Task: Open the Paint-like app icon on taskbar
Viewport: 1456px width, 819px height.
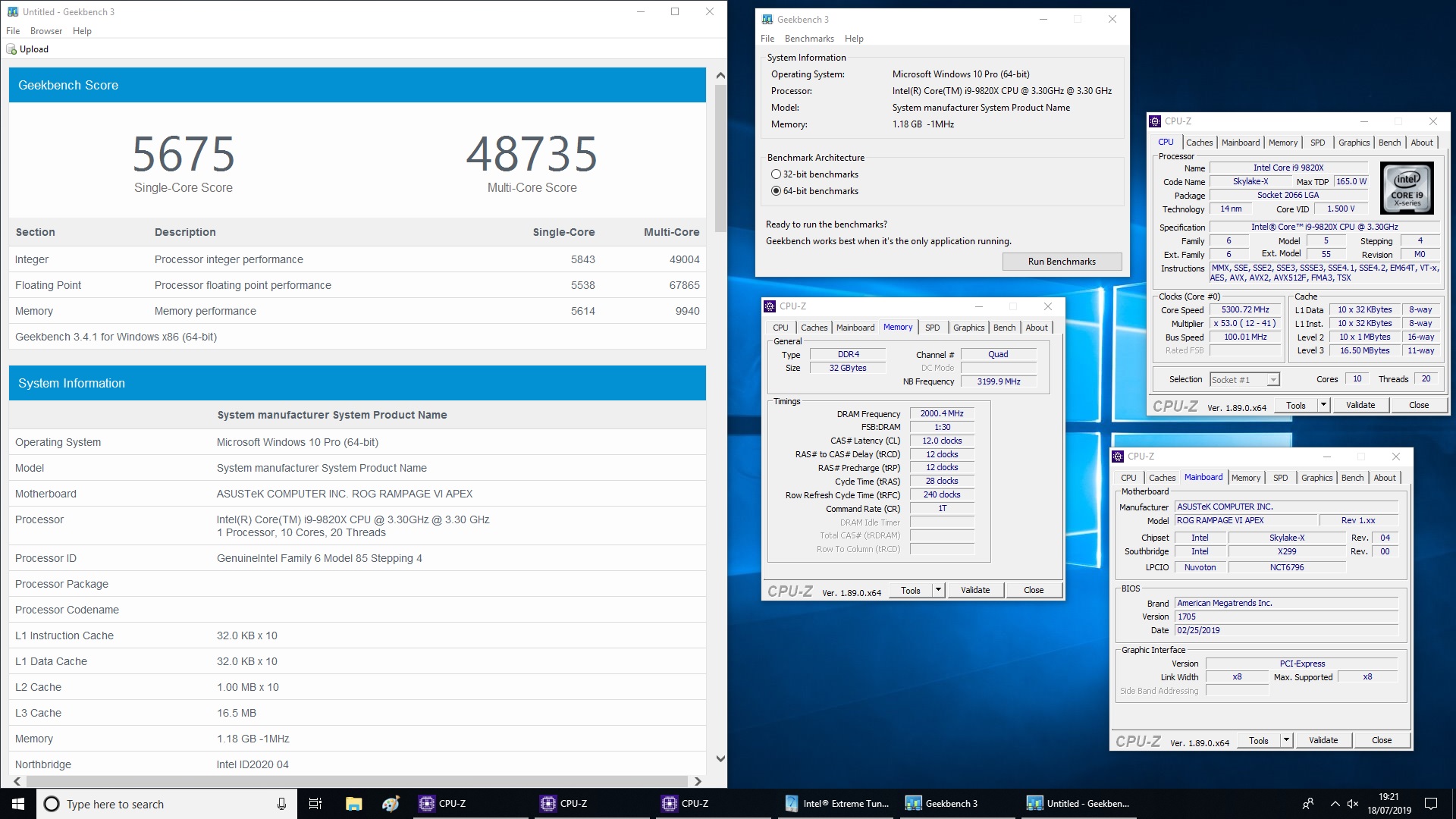Action: click(391, 804)
